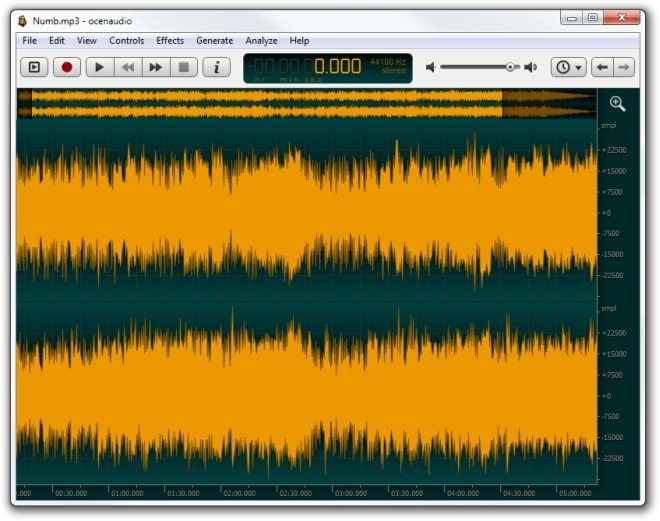This screenshot has width=660, height=521.
Task: Click the 05:00.000 mark on timeline
Action: 575,493
